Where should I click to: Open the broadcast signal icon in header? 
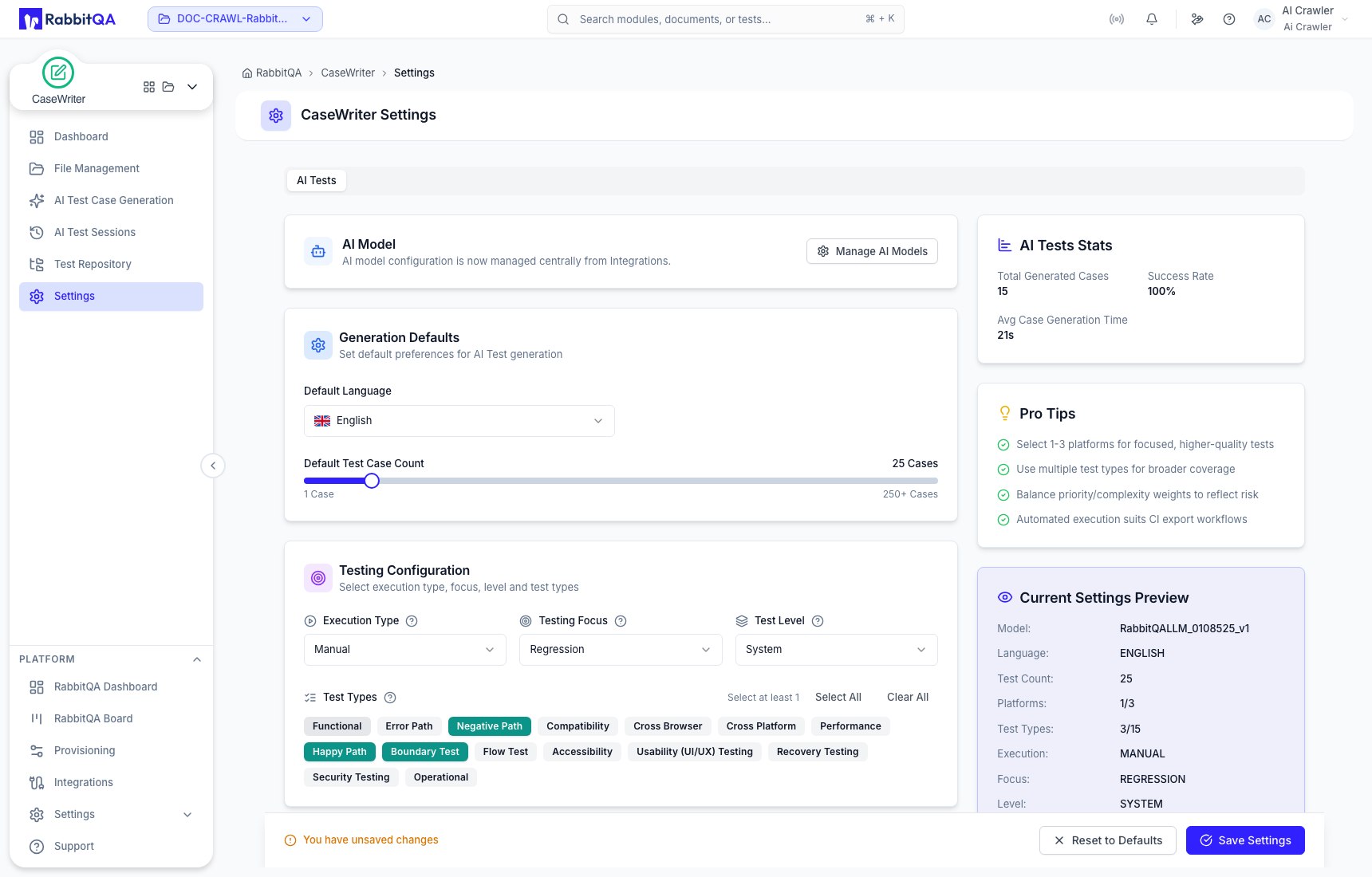1117,19
